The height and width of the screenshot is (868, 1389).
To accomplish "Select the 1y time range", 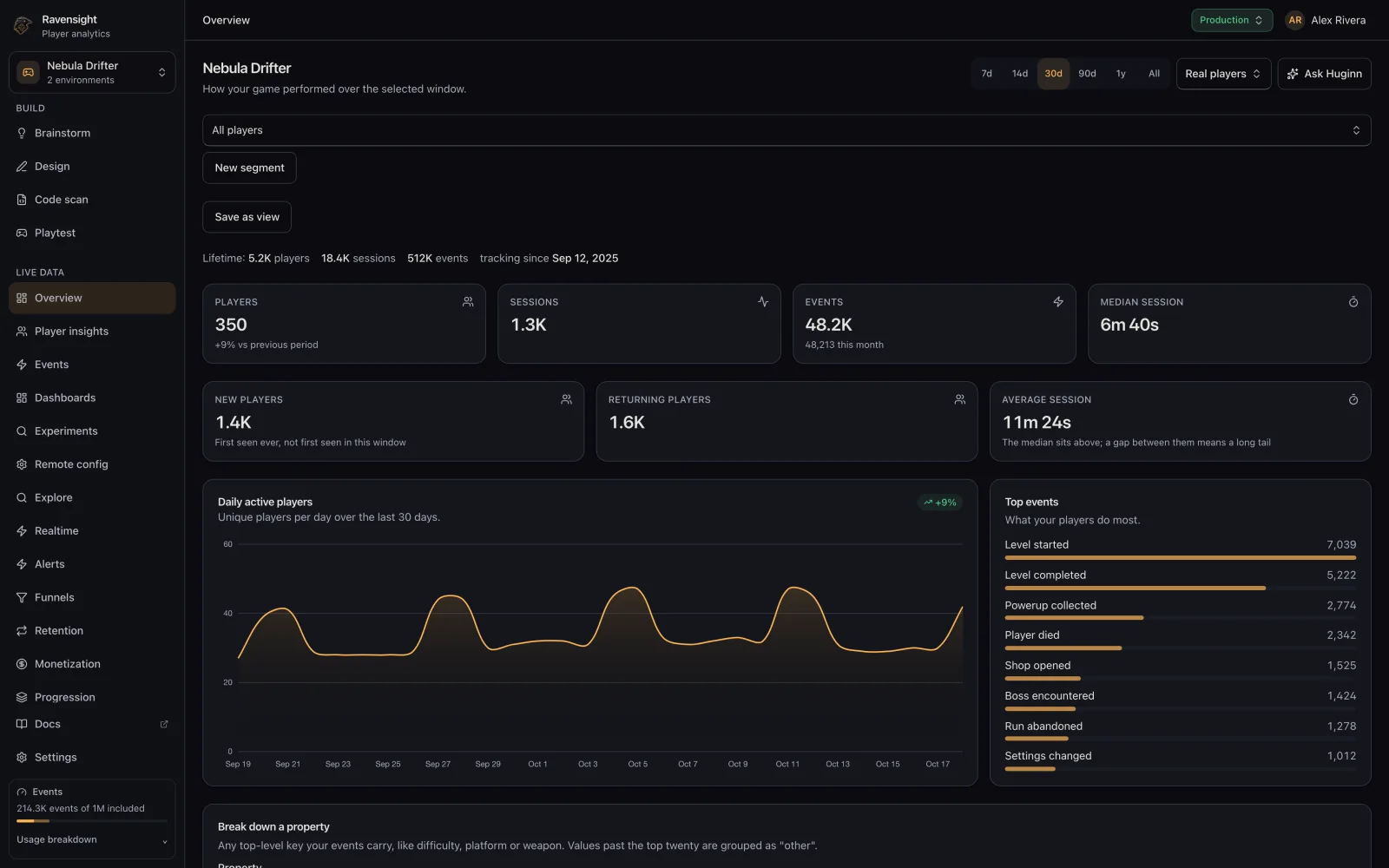I will (x=1121, y=74).
